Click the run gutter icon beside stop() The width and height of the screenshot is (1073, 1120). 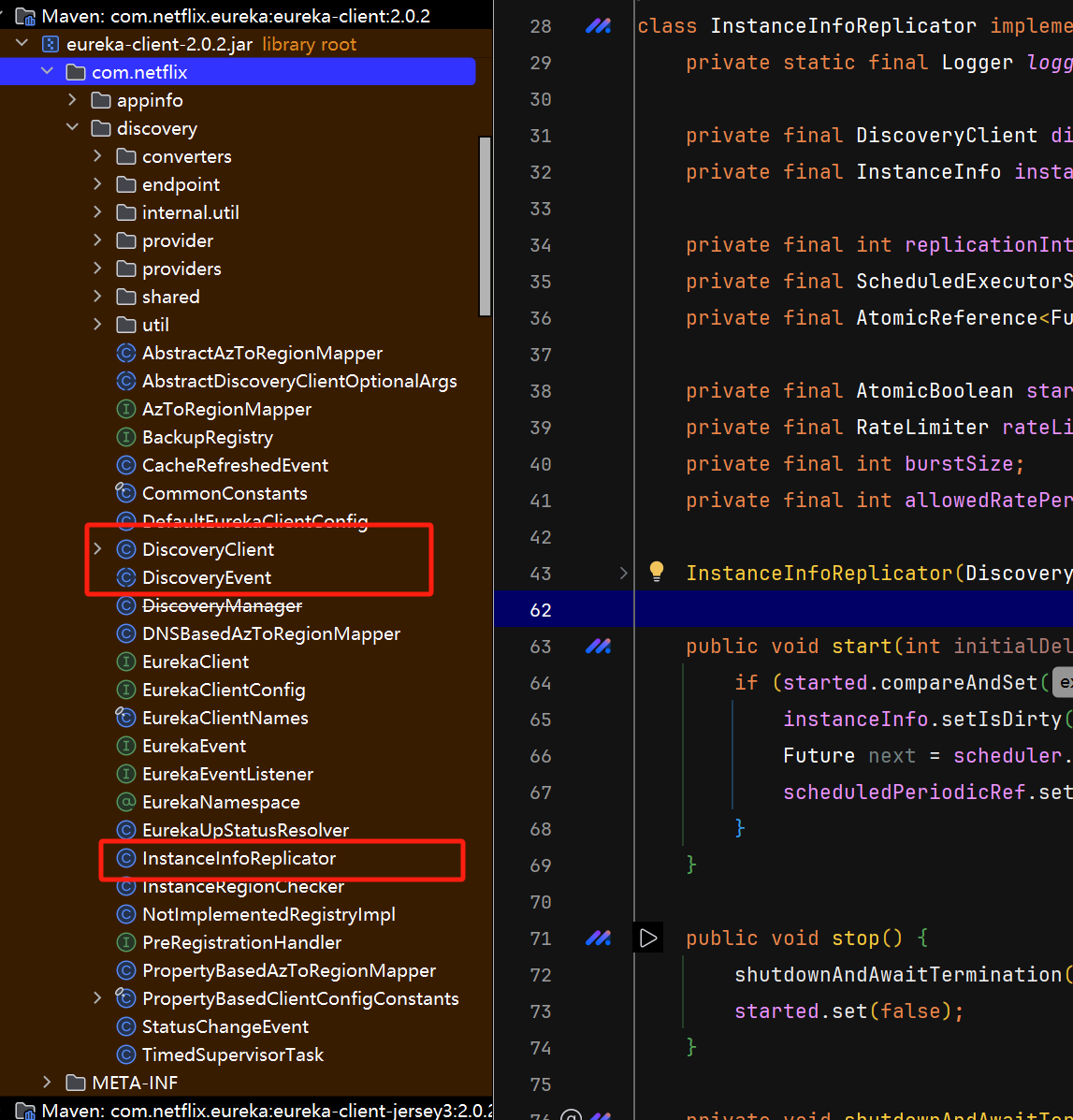648,938
